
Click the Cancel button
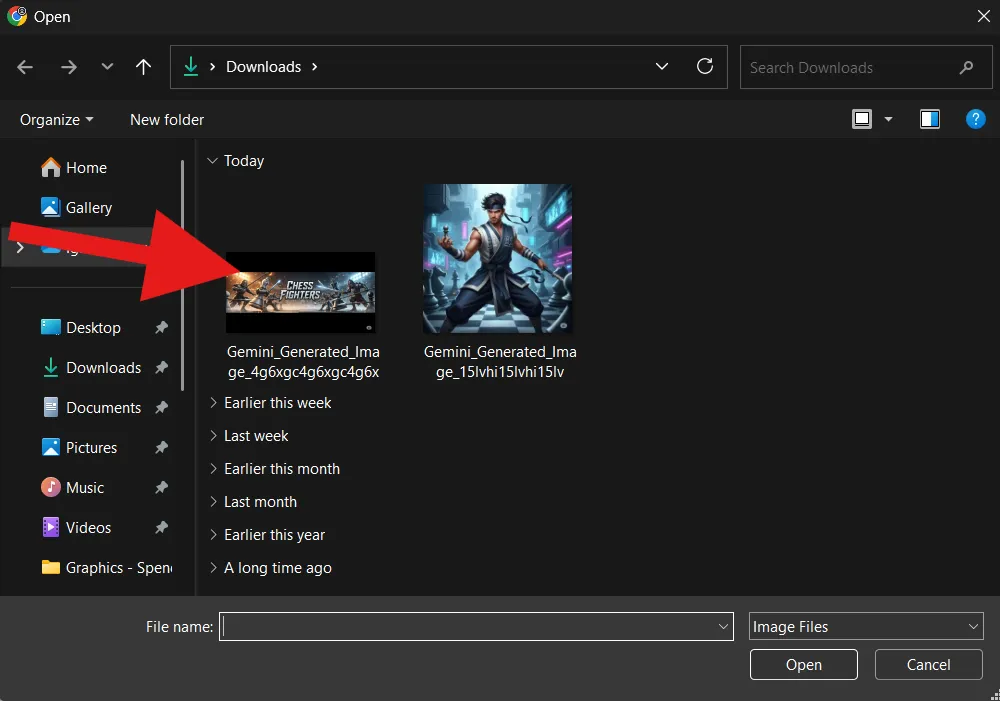tap(928, 665)
